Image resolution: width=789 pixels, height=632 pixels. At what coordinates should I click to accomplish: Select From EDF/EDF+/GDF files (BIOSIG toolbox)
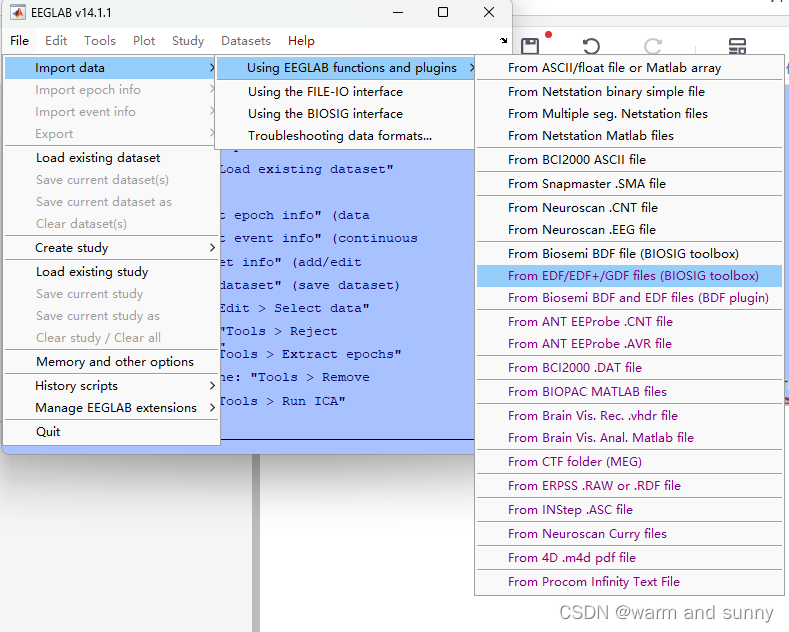[629, 276]
